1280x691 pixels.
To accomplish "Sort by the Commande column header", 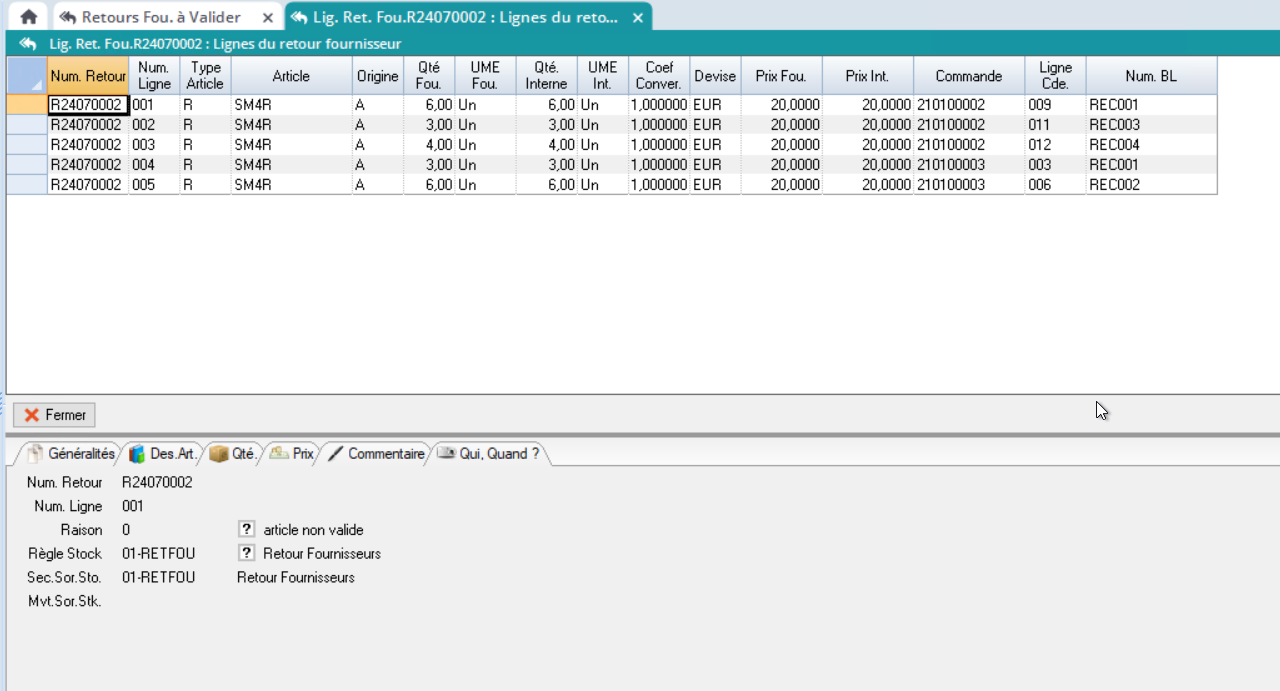I will 968,76.
